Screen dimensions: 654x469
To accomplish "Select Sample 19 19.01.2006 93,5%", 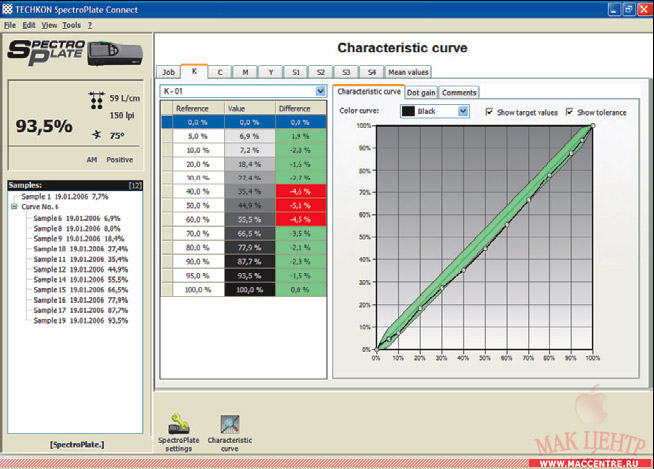I will coord(80,321).
